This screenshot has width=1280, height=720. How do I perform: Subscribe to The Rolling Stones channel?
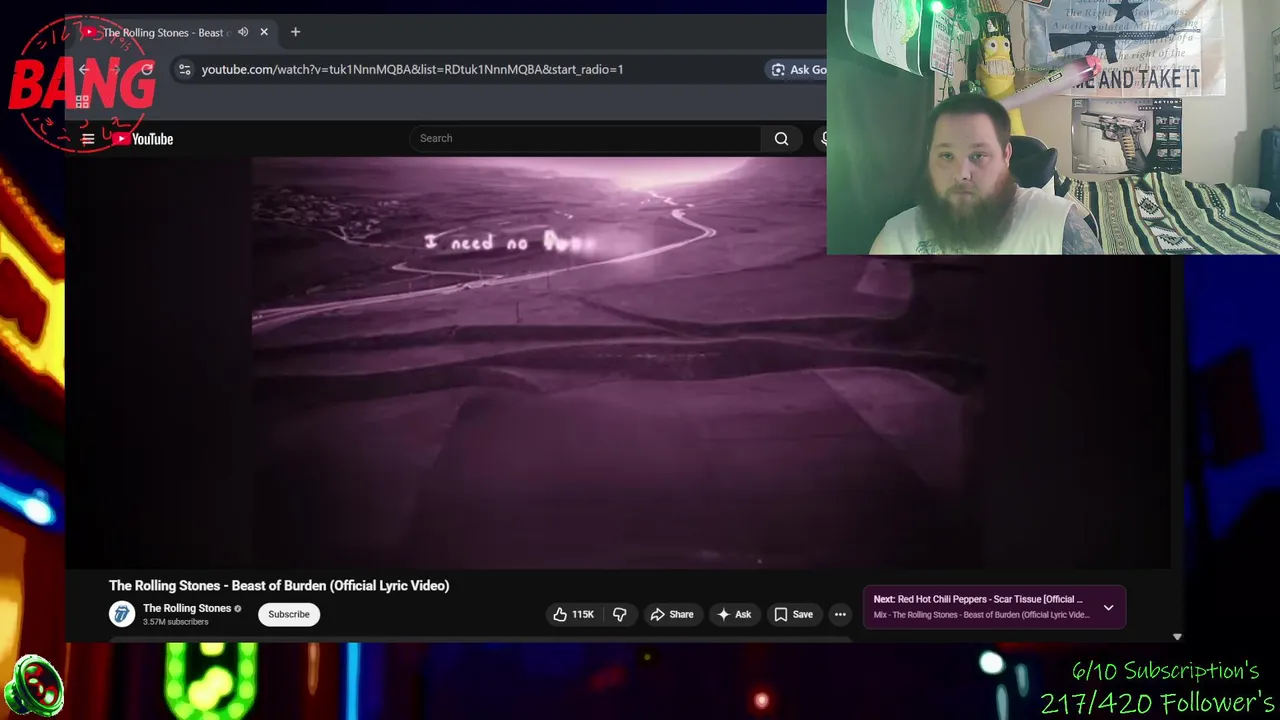tap(289, 614)
